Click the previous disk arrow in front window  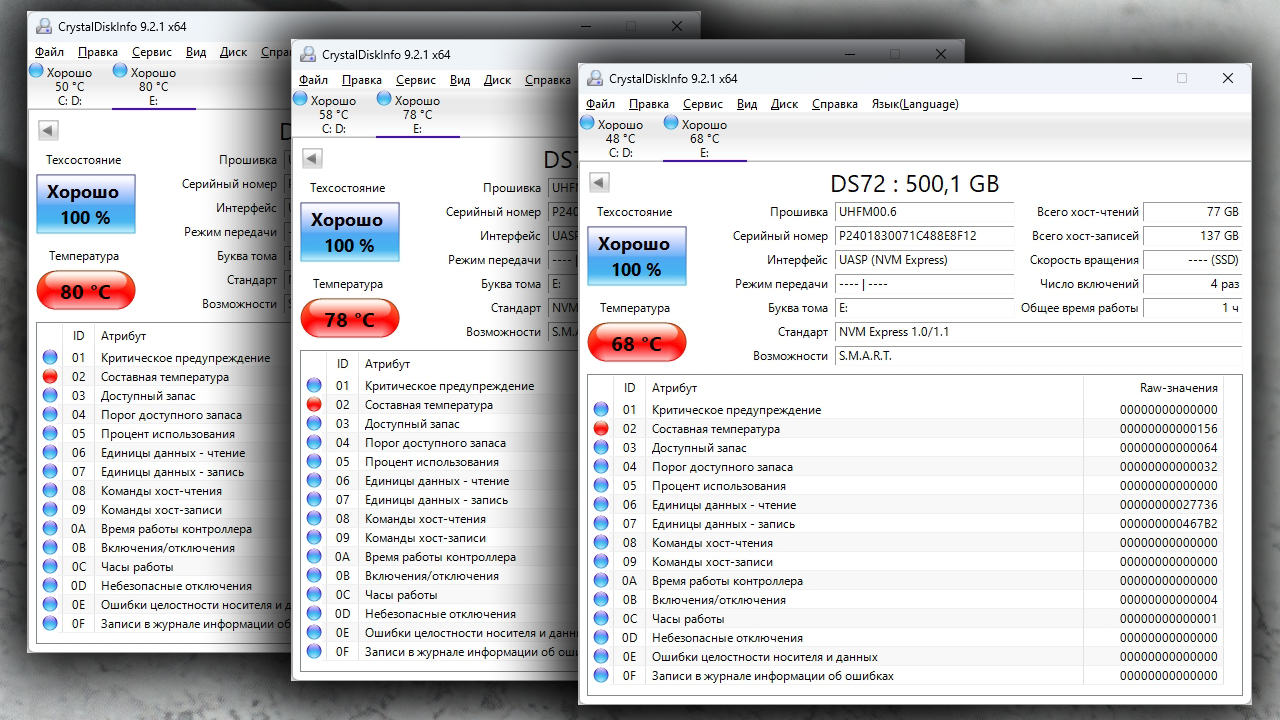[x=598, y=182]
